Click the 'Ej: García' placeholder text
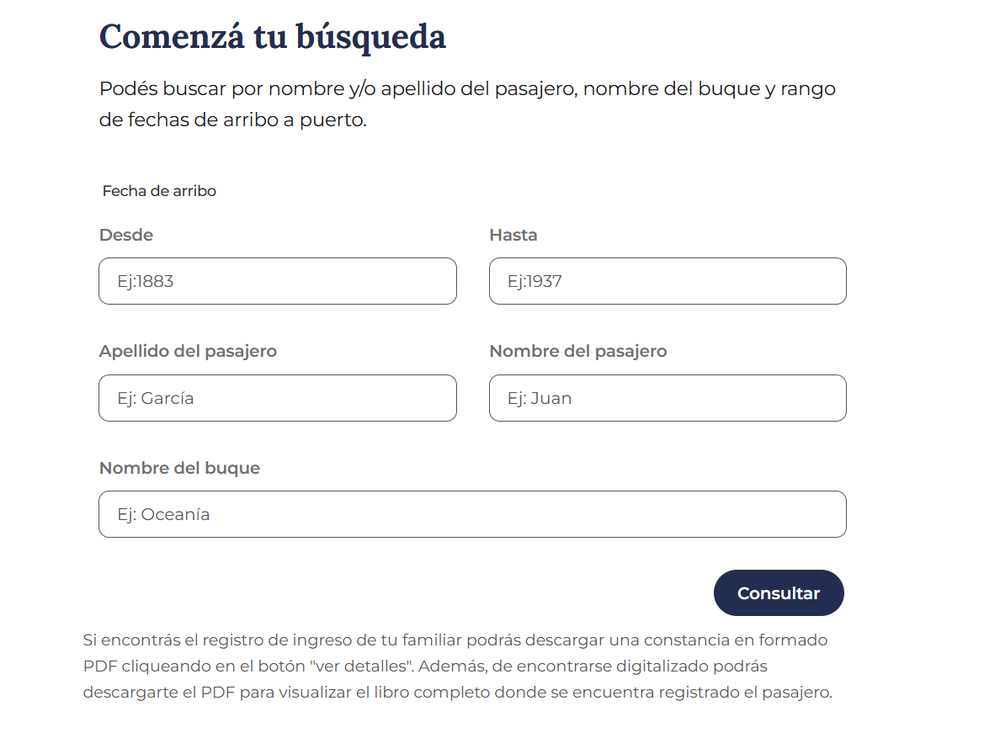The width and height of the screenshot is (1000, 754). (x=156, y=398)
